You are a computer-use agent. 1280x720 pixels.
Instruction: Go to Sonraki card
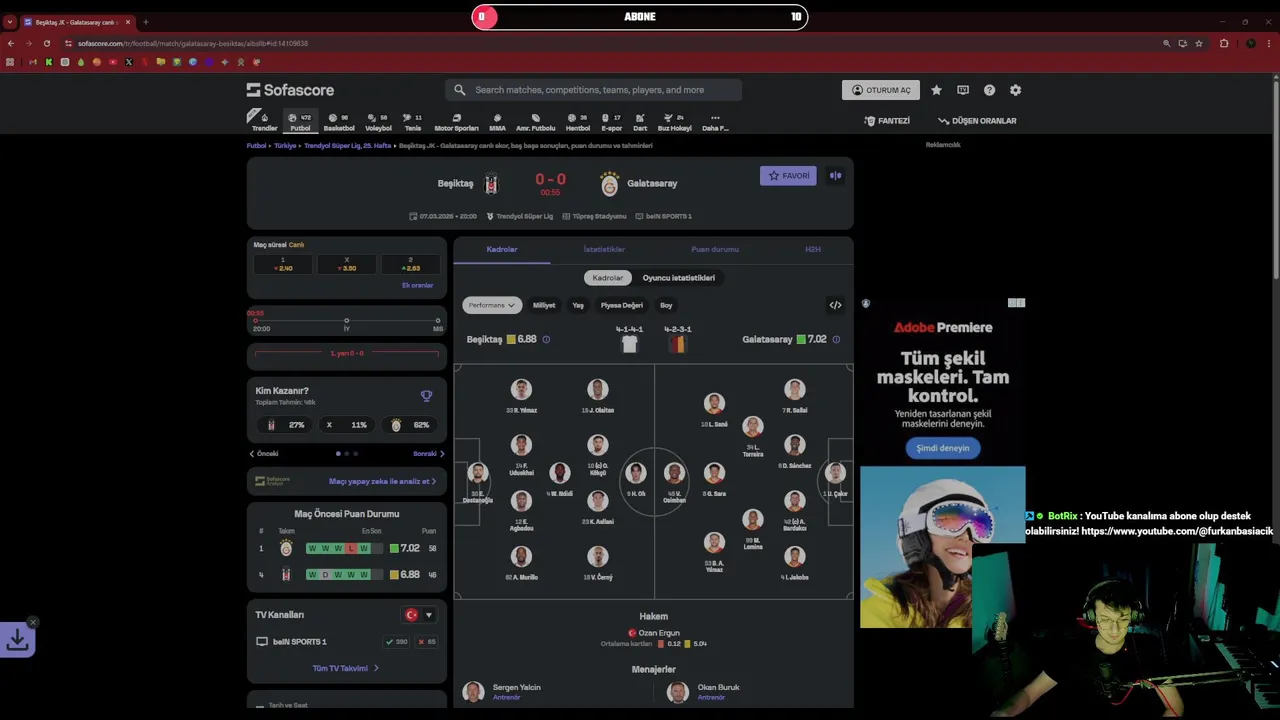[x=429, y=454]
